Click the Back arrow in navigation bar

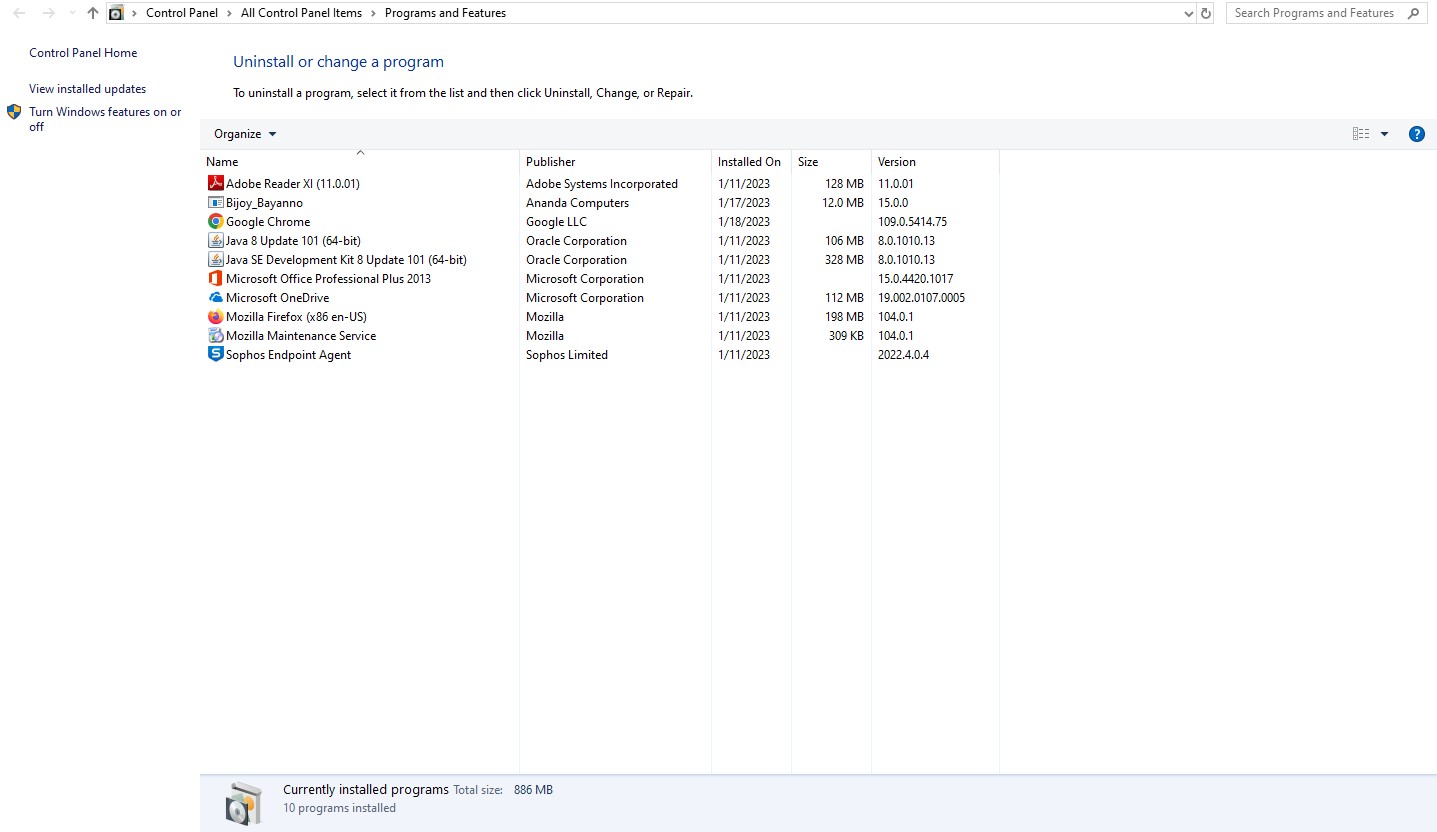point(19,13)
